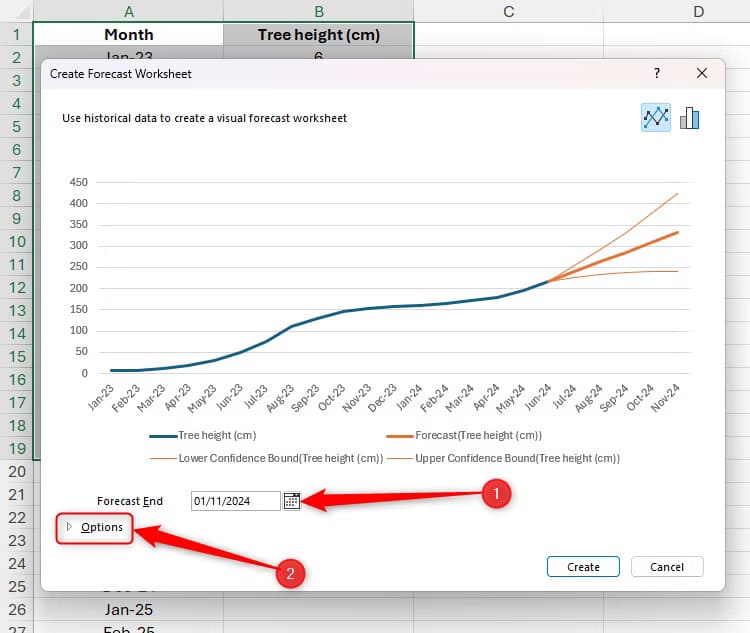The height and width of the screenshot is (633, 750).
Task: Click the Cancel button
Action: point(667,566)
